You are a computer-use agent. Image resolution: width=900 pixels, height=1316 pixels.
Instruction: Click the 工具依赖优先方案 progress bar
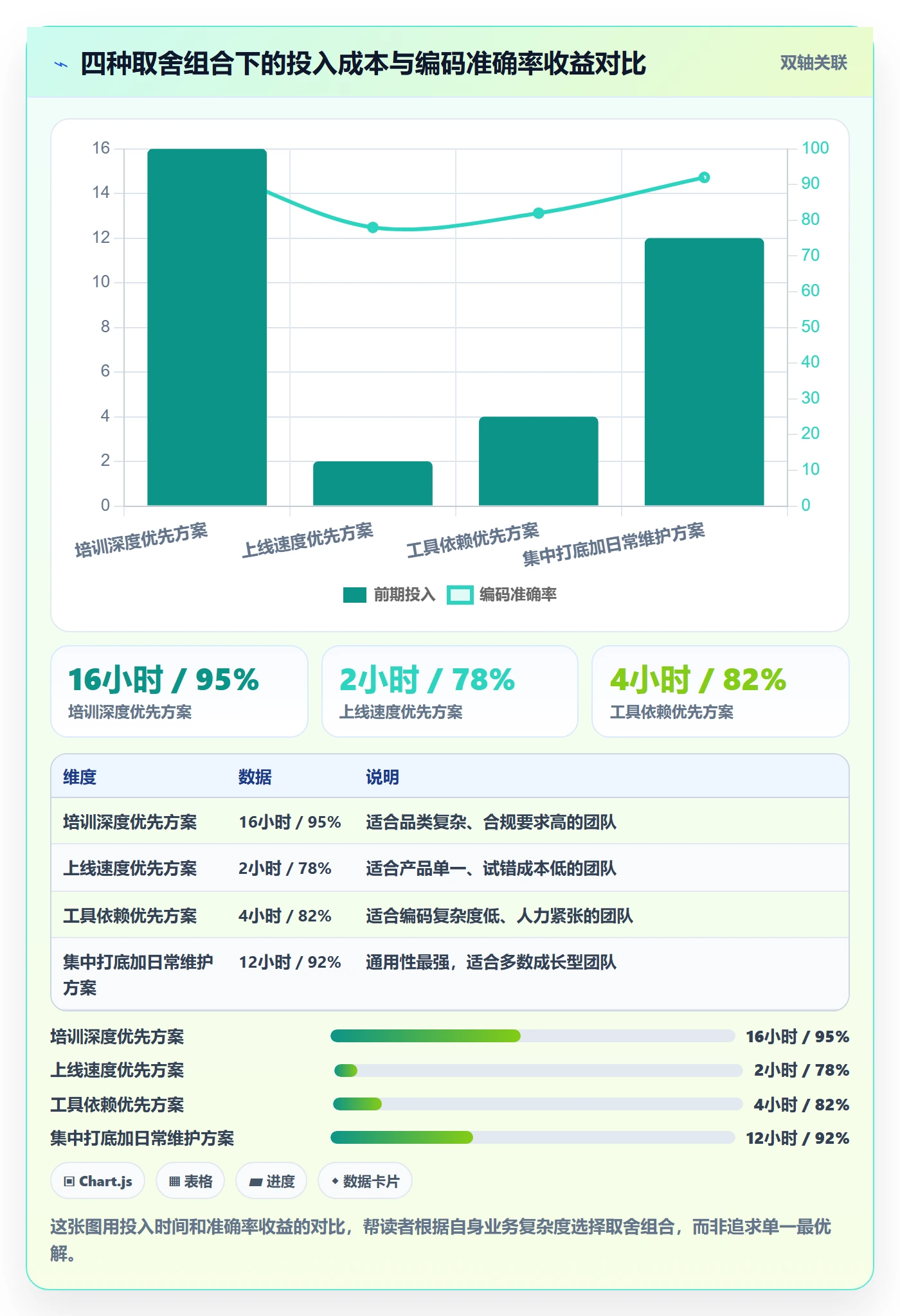538,1104
